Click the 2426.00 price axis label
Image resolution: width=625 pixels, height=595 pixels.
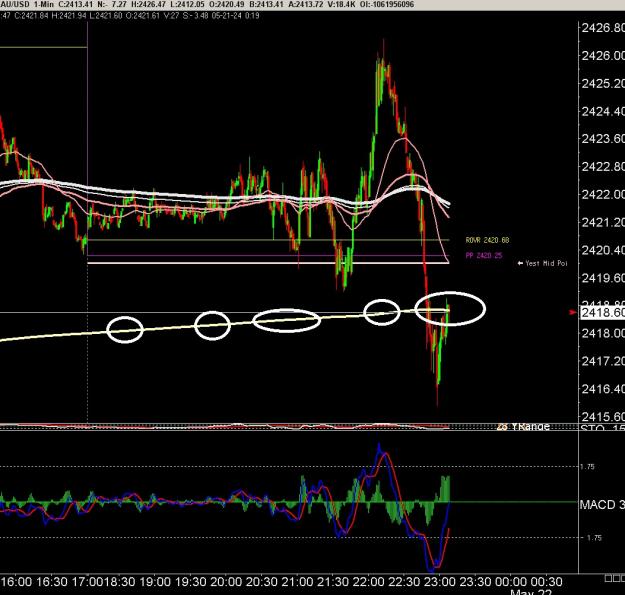click(x=603, y=55)
